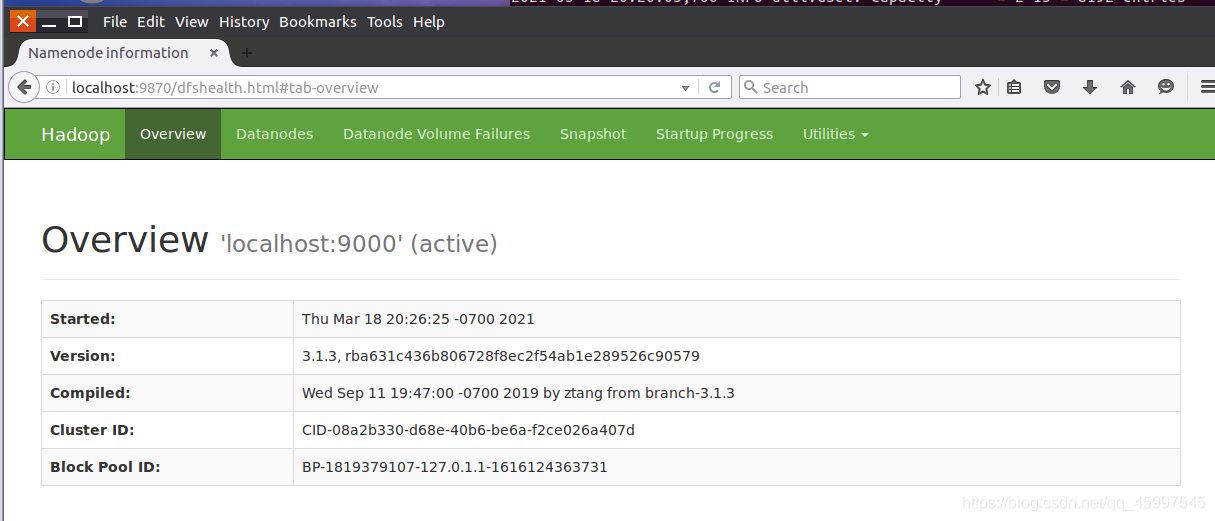The width and height of the screenshot is (1215, 521).
Task: Click the 'Block Pool ID:' row label
Action: pyautogui.click(x=105, y=467)
